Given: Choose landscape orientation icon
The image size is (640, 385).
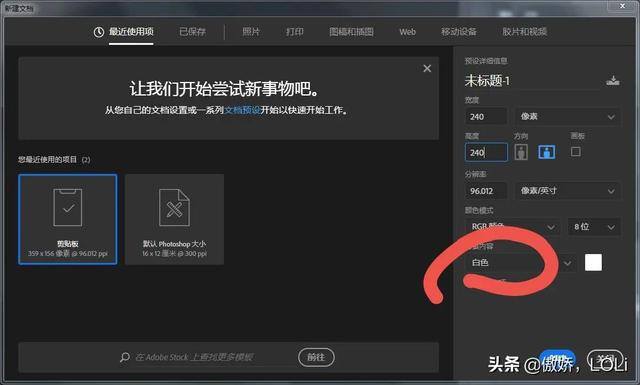Looking at the screenshot, I should click(547, 152).
